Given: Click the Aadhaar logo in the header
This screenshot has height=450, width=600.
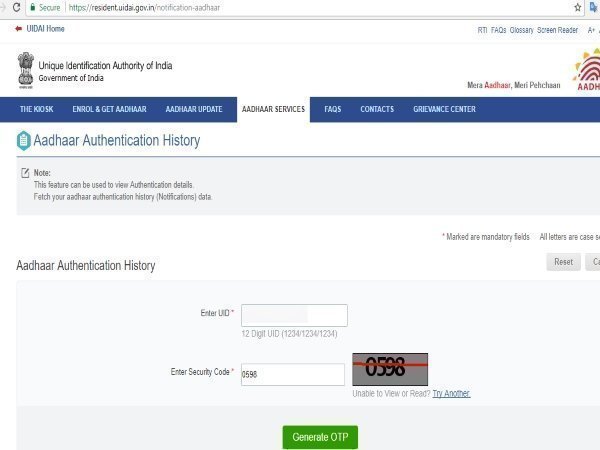Looking at the screenshot, I should coord(587,70).
